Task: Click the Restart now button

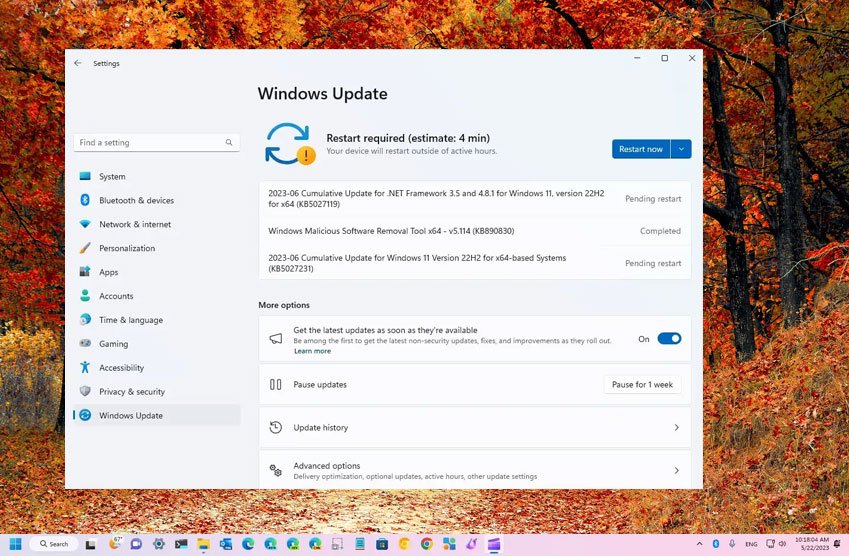Action: 640,149
